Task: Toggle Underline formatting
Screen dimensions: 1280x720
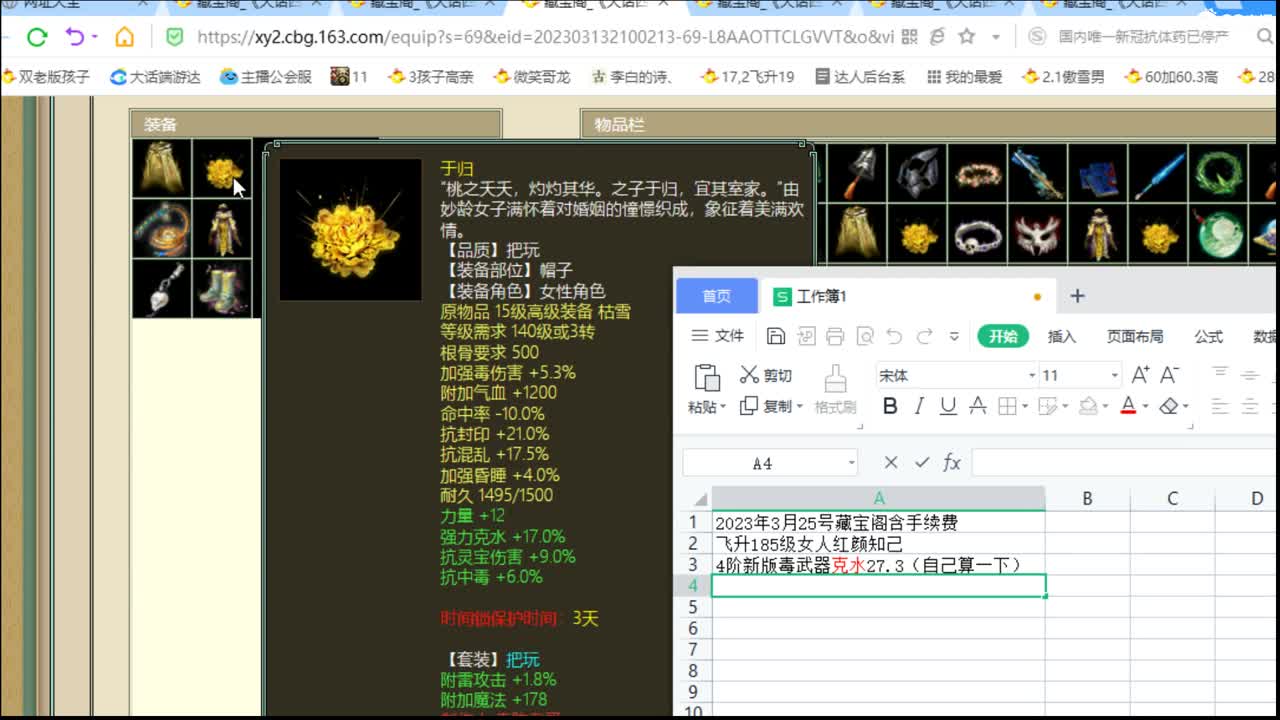Action: (948, 406)
